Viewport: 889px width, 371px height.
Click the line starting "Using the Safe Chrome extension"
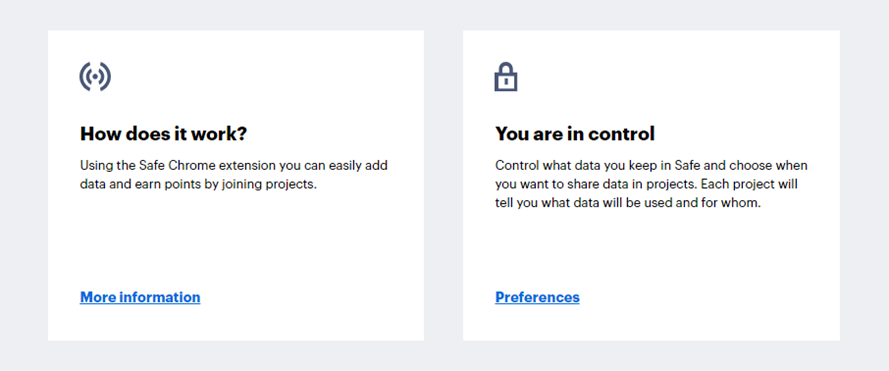[234, 166]
